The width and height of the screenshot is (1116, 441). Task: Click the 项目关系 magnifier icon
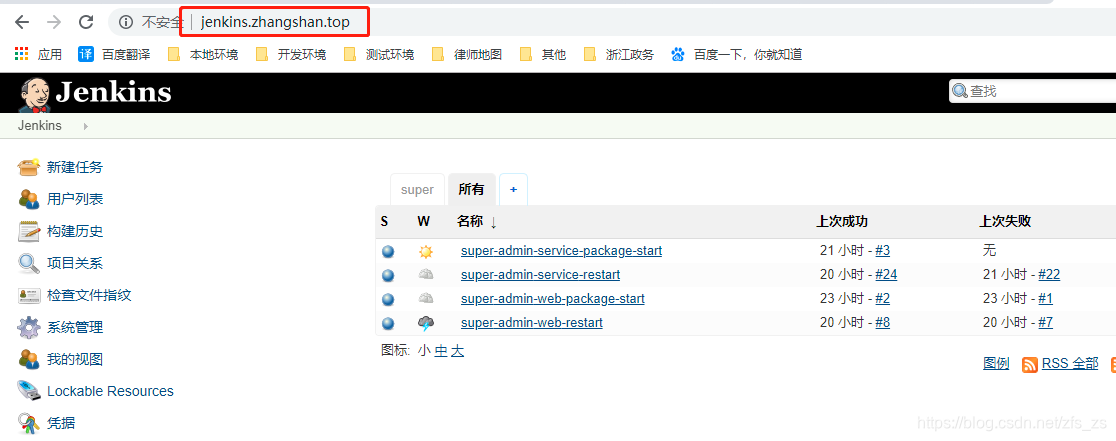pyautogui.click(x=29, y=263)
